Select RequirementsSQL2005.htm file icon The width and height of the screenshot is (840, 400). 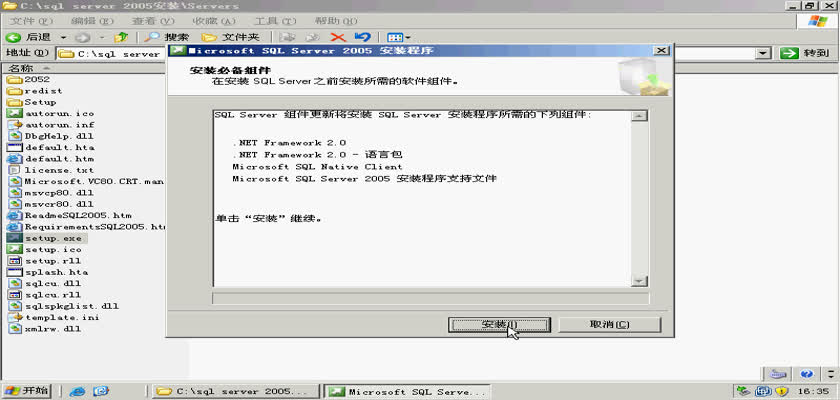15,227
